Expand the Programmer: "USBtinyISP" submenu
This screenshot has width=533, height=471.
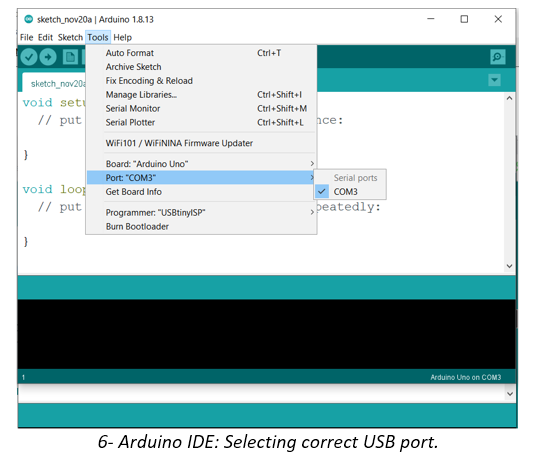(x=201, y=212)
